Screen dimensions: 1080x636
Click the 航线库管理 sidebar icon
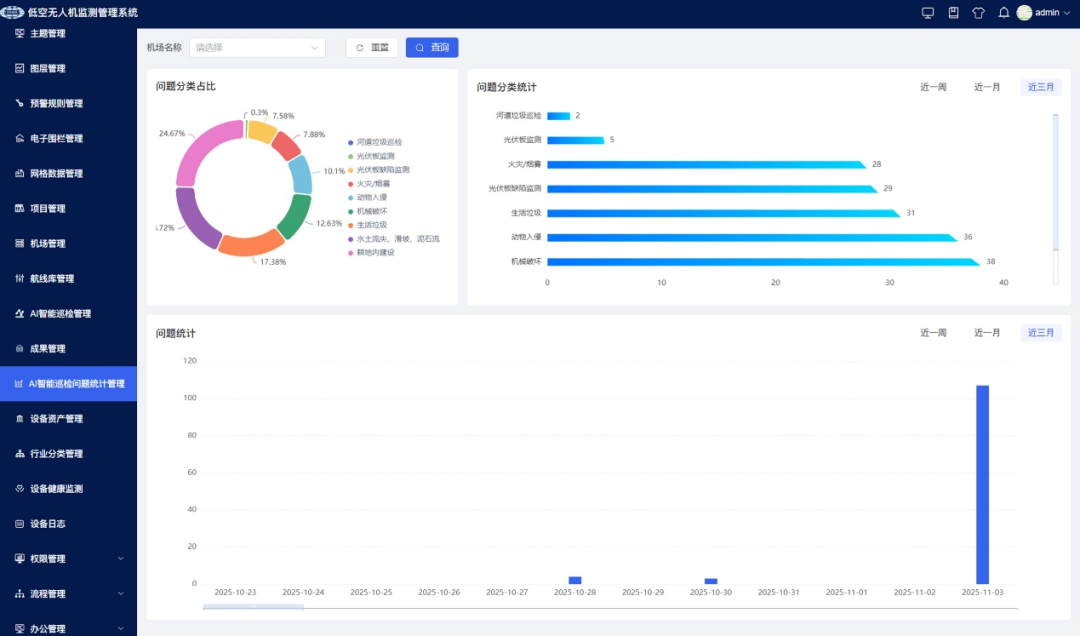(20, 279)
